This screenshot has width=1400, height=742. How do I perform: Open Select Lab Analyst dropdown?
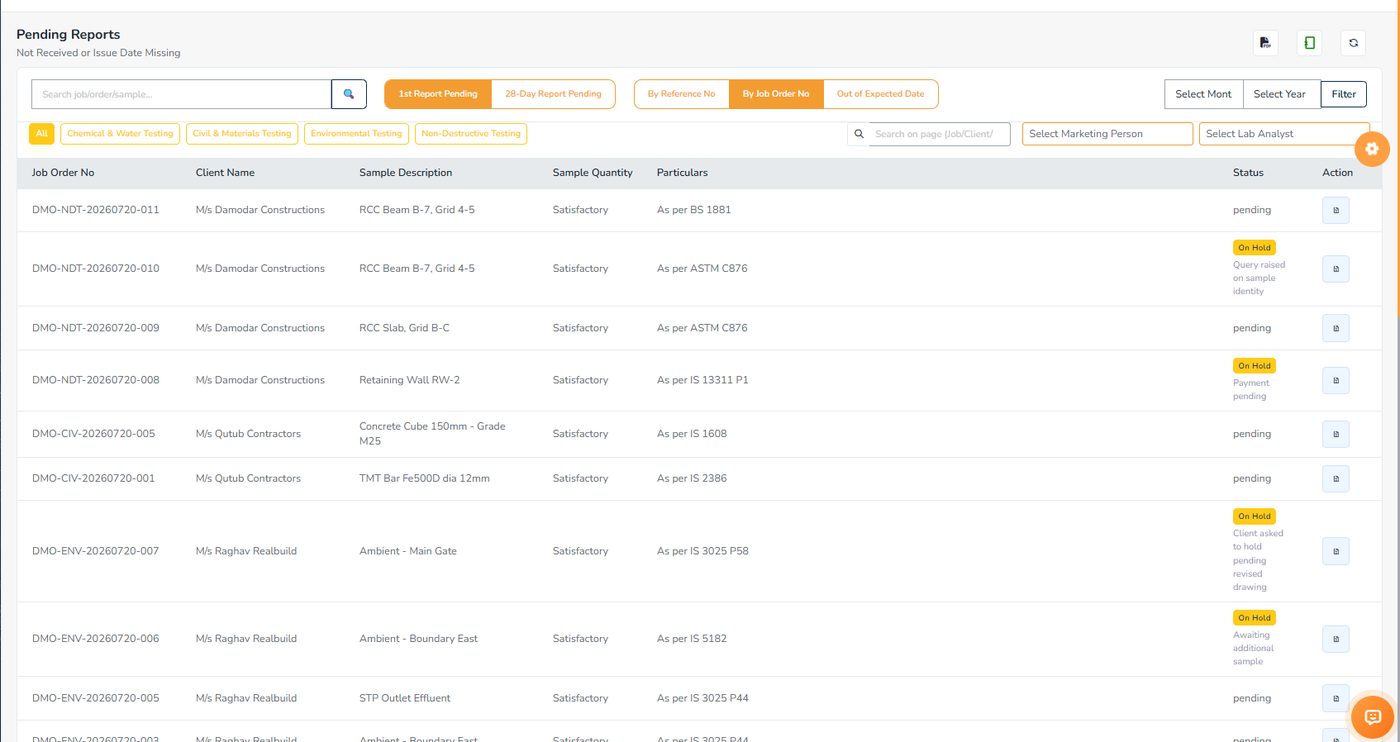click(x=1284, y=134)
